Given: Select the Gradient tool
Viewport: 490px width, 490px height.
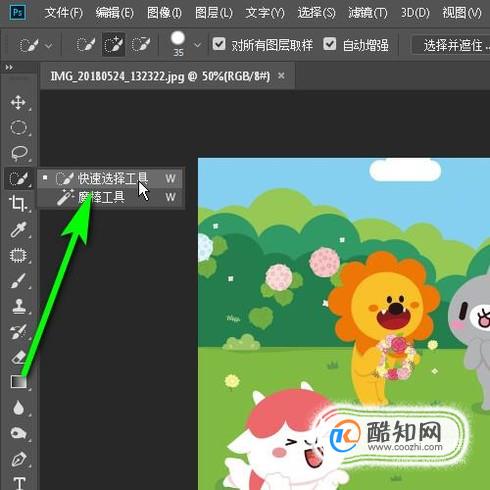Looking at the screenshot, I should pyautogui.click(x=18, y=382).
